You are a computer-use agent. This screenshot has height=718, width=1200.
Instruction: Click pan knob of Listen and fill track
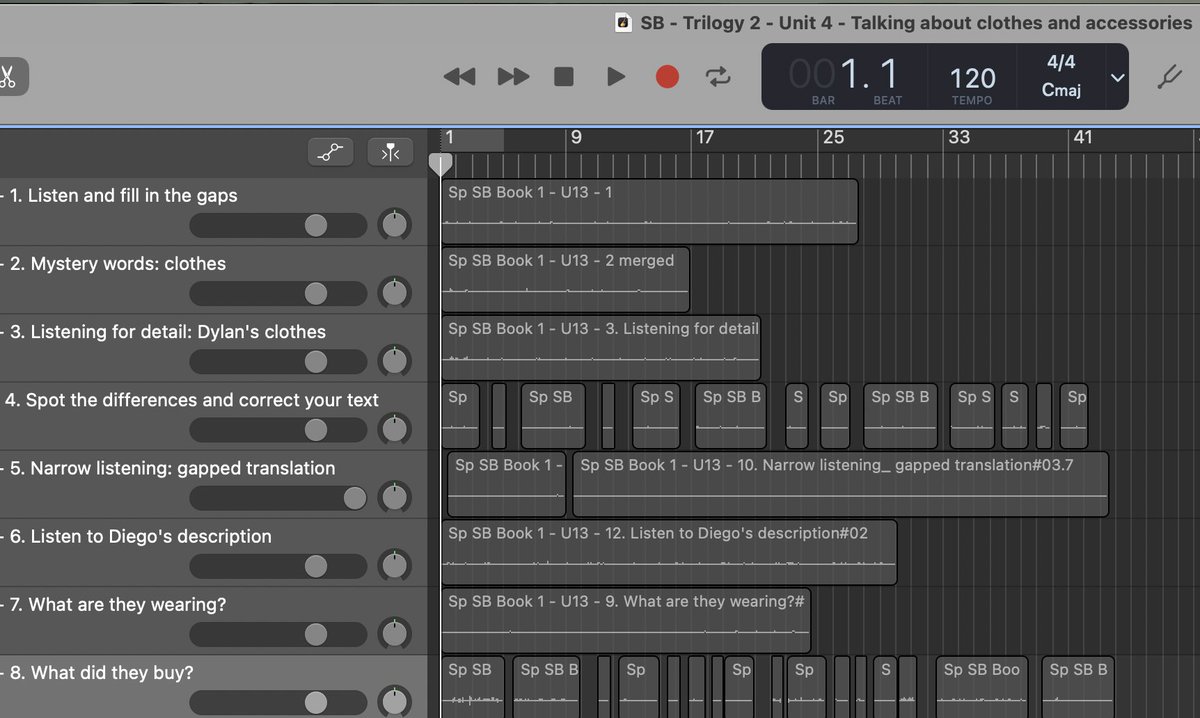[395, 225]
